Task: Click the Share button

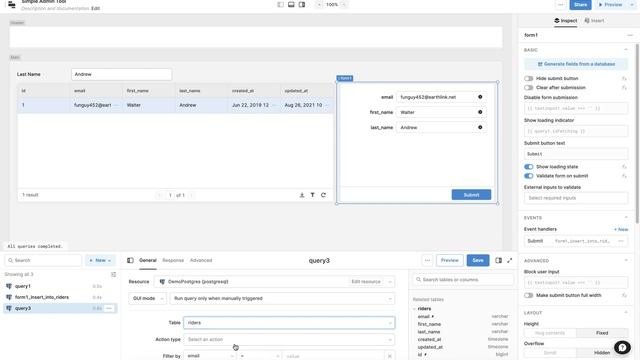Action: tap(580, 4)
